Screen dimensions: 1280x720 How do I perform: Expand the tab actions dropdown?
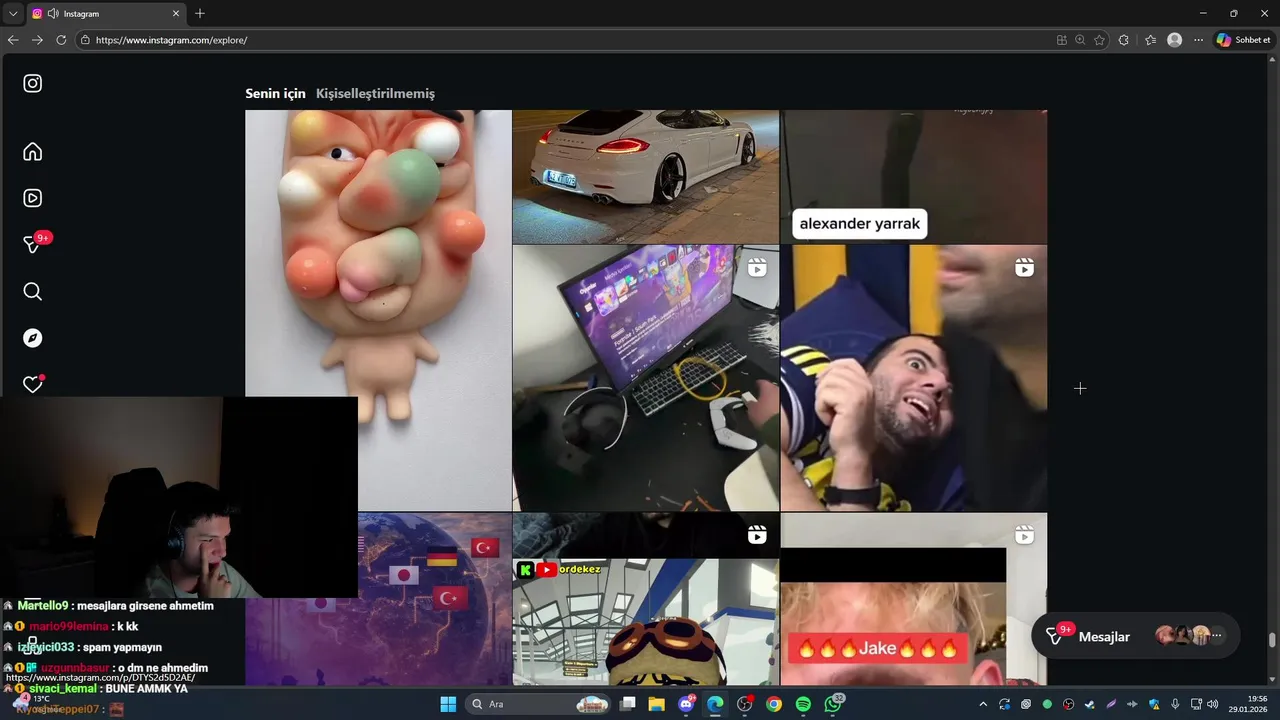(x=13, y=14)
